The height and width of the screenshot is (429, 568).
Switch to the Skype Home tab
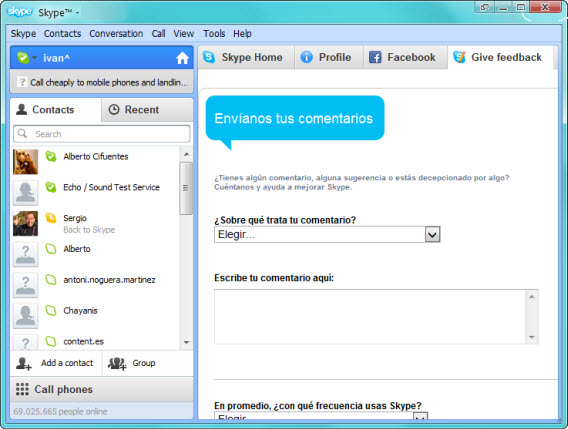[246, 57]
